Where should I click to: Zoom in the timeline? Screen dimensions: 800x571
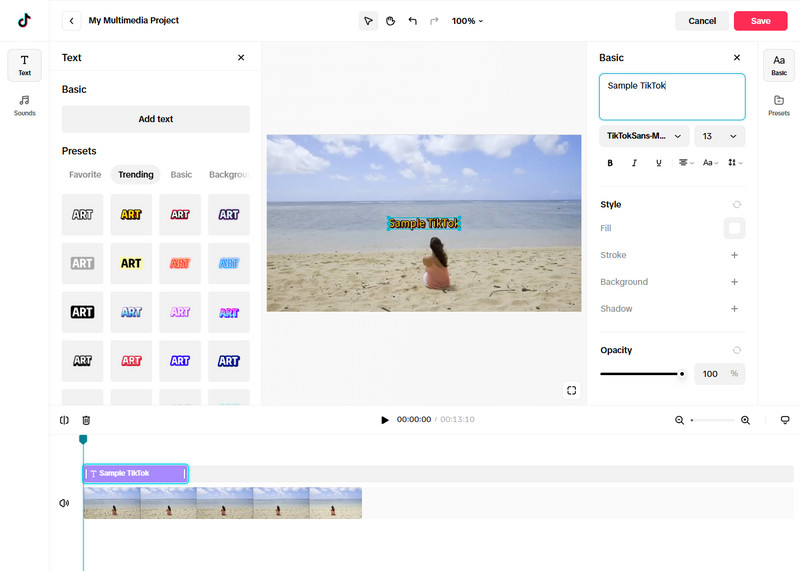[745, 420]
